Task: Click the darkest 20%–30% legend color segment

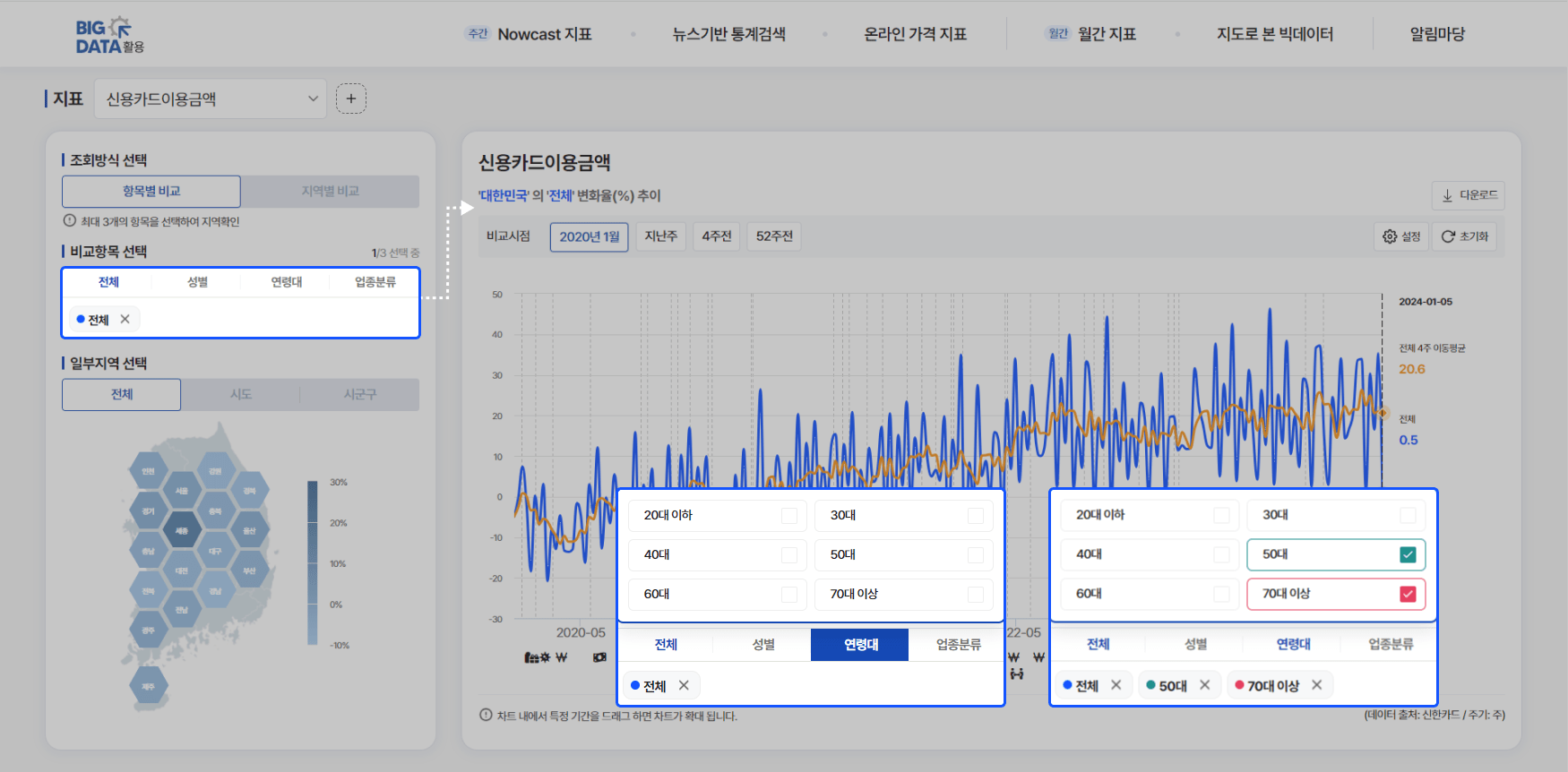Action: coord(313,502)
